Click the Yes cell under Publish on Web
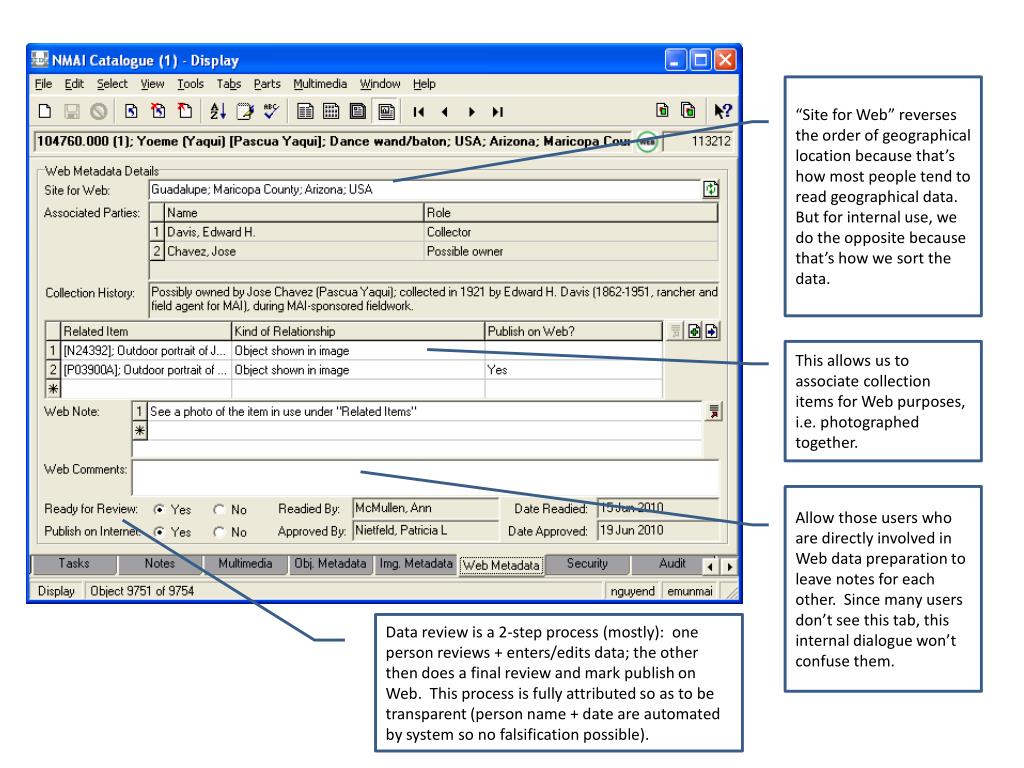This screenshot has width=1024, height=768. pos(573,370)
